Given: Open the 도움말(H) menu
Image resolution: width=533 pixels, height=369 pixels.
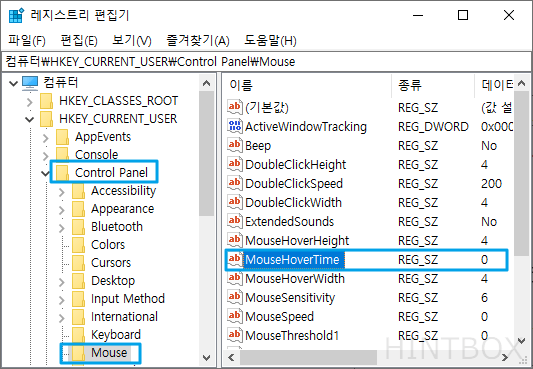Looking at the screenshot, I should 271,41.
